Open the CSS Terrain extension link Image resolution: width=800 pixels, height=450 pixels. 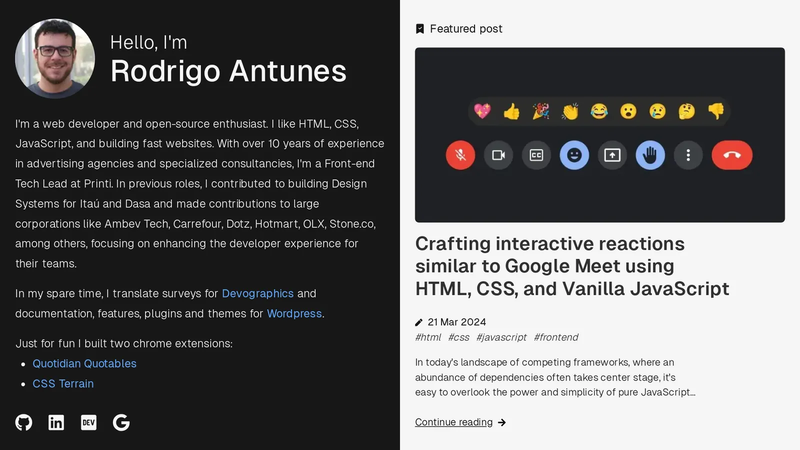pyautogui.click(x=63, y=383)
